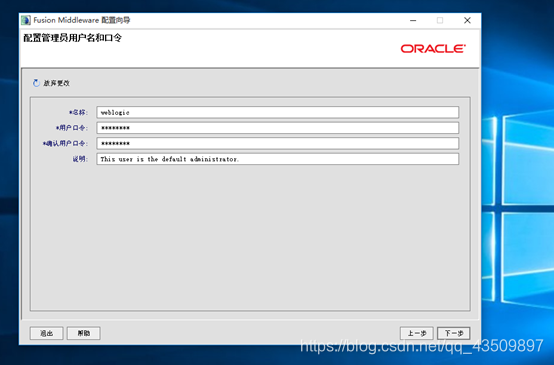Click the Fusion Middleware wizard title bar icon

[x=26, y=20]
